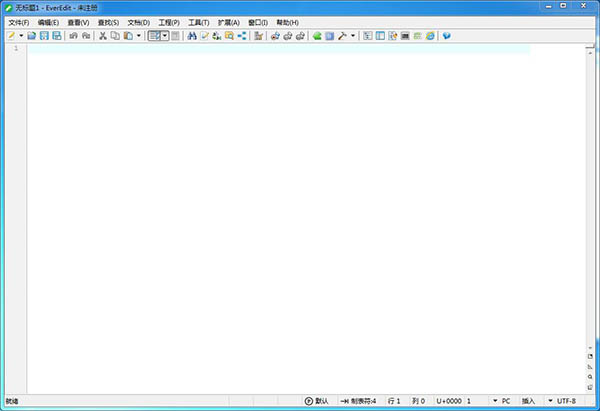
Task: Toggle insert mode 插入 in status bar
Action: [529, 401]
